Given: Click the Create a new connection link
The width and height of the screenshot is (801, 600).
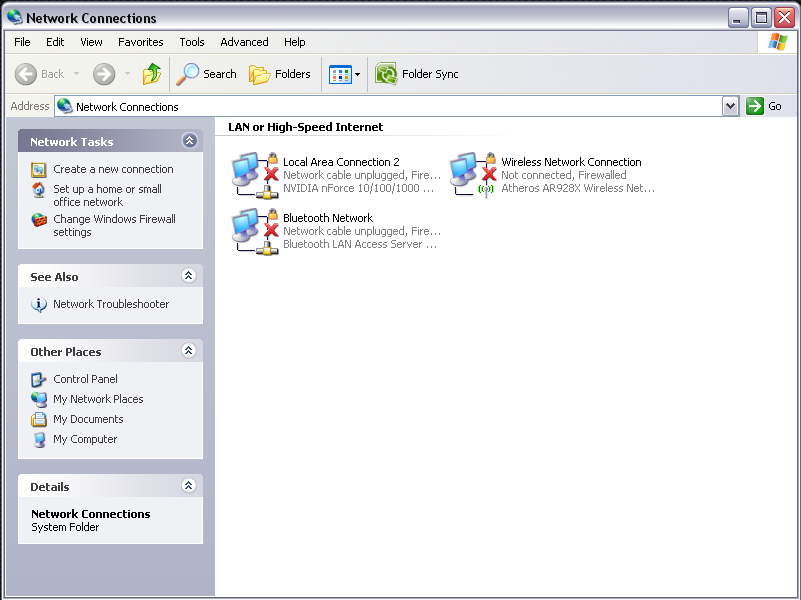Looking at the screenshot, I should pyautogui.click(x=113, y=169).
